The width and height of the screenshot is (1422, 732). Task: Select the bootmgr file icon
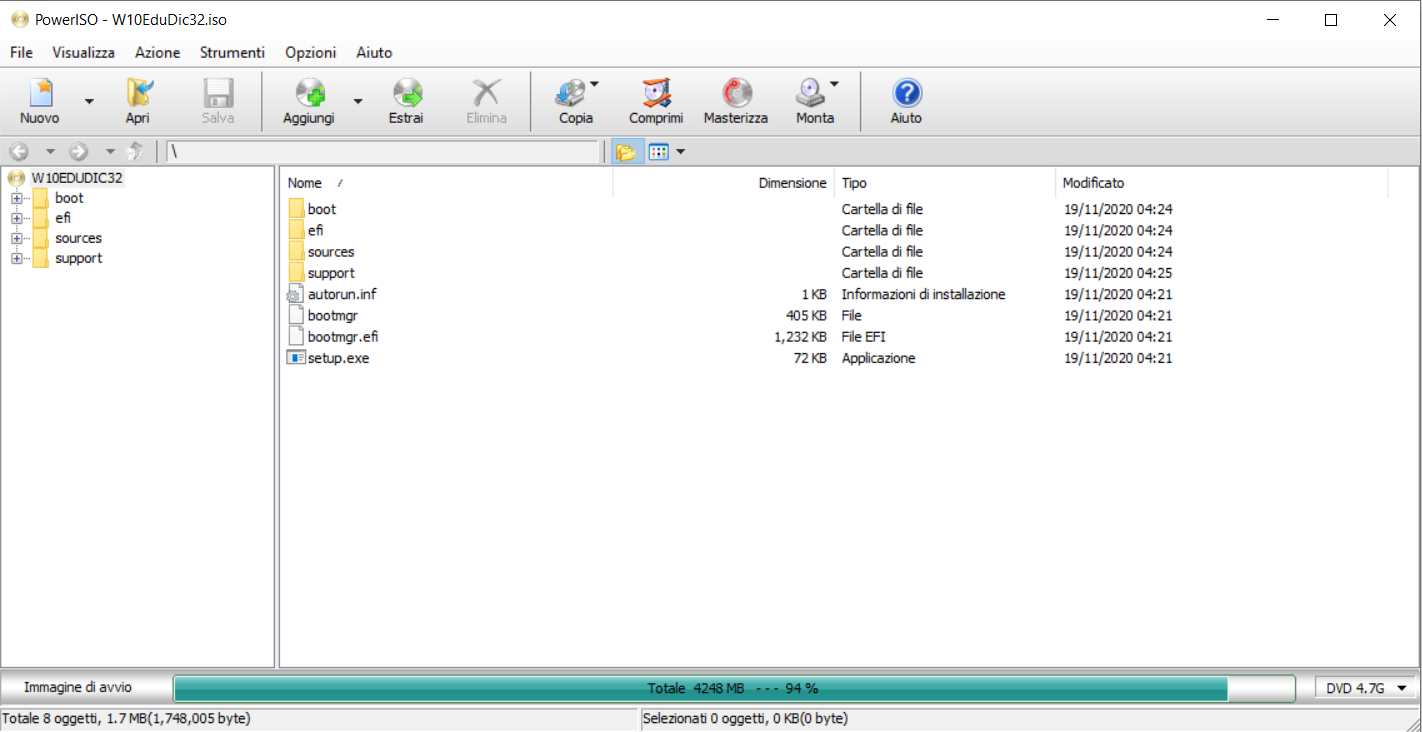pos(295,315)
